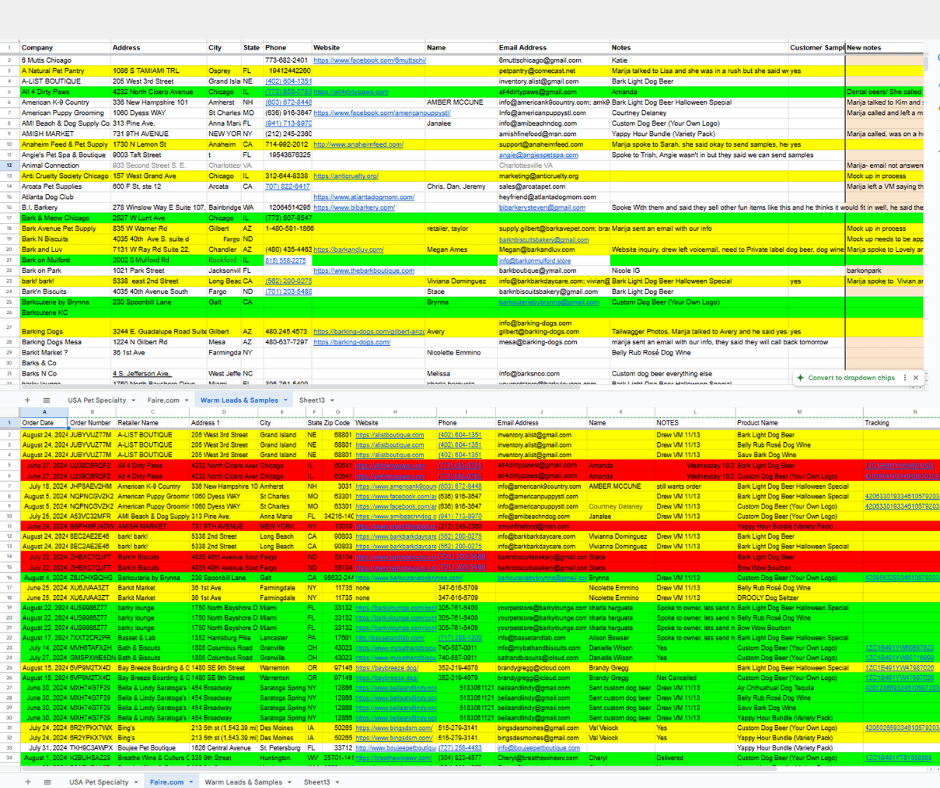
Task: Select the B.I. Barkery cell
Action: point(65,207)
